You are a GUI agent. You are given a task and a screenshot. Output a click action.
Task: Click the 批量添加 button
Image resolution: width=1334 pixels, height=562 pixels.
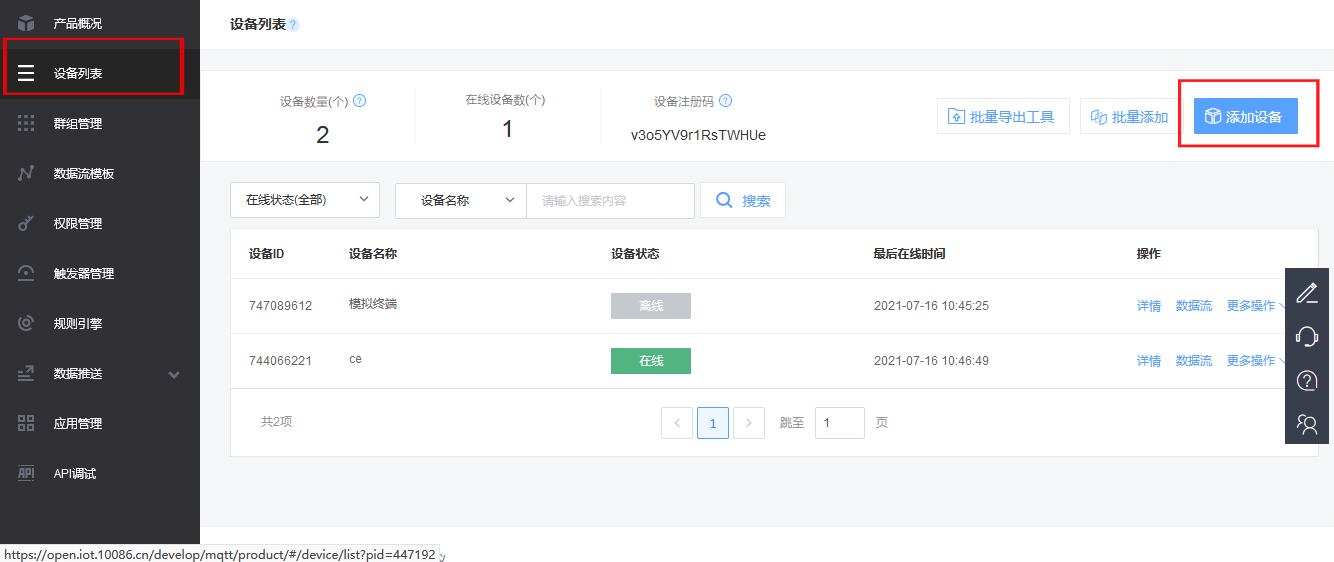1129,117
